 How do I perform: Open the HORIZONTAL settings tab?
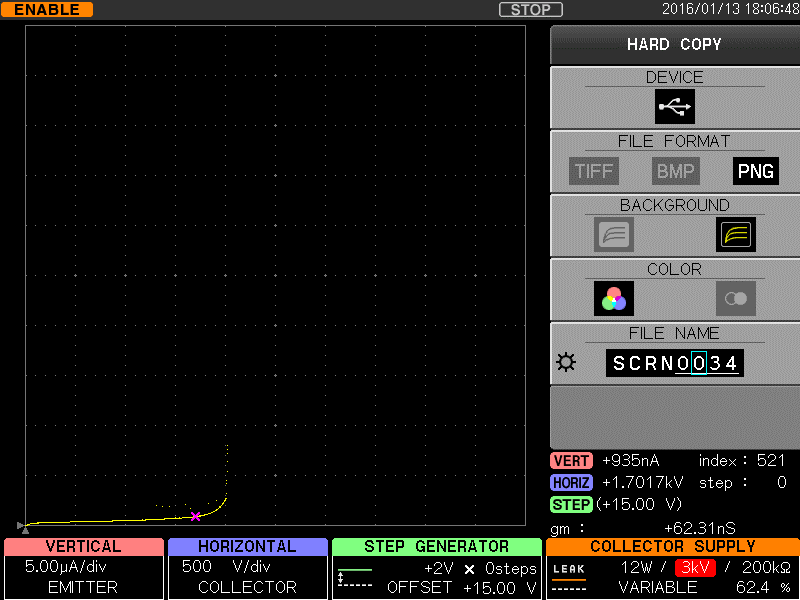pyautogui.click(x=247, y=546)
